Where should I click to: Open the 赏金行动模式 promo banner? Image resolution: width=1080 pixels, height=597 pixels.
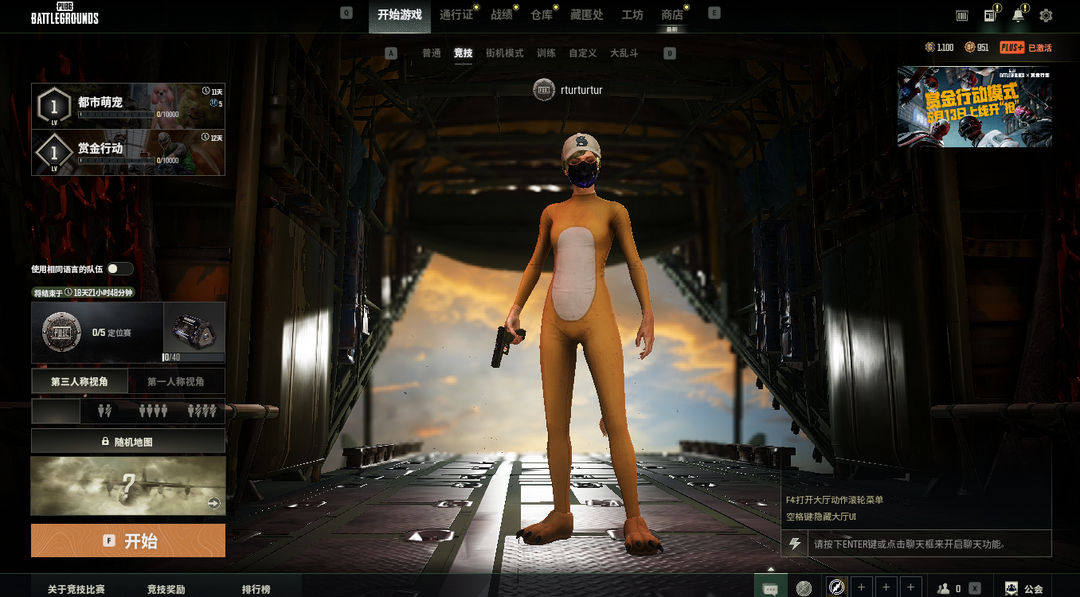[975, 107]
